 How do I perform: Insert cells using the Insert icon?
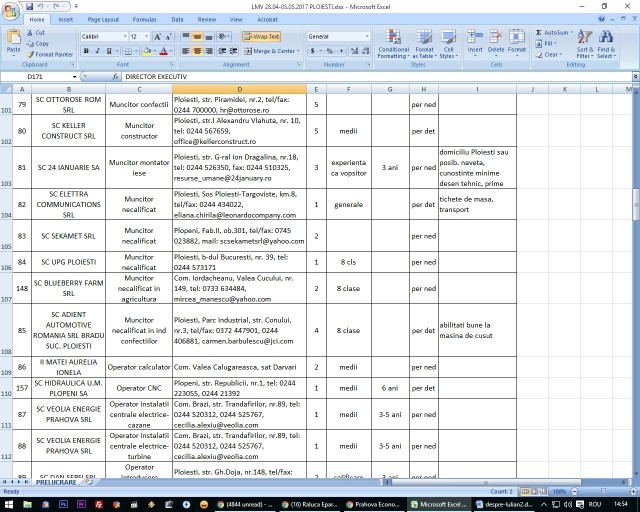click(475, 42)
